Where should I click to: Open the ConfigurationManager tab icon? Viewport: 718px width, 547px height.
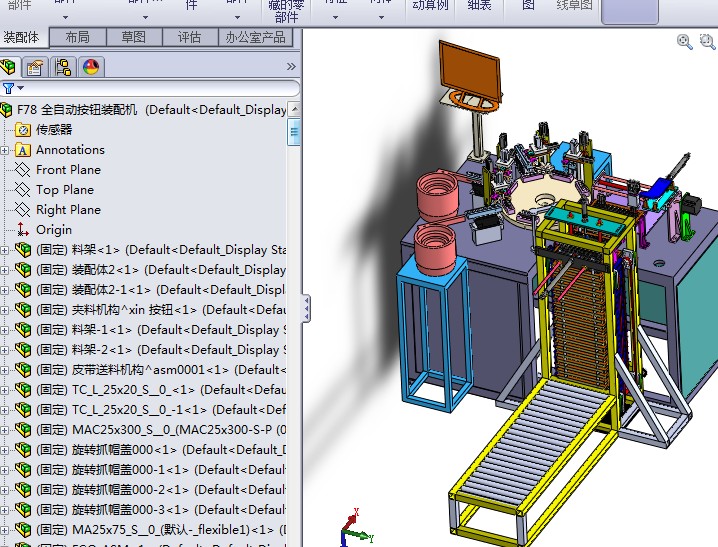(63, 67)
